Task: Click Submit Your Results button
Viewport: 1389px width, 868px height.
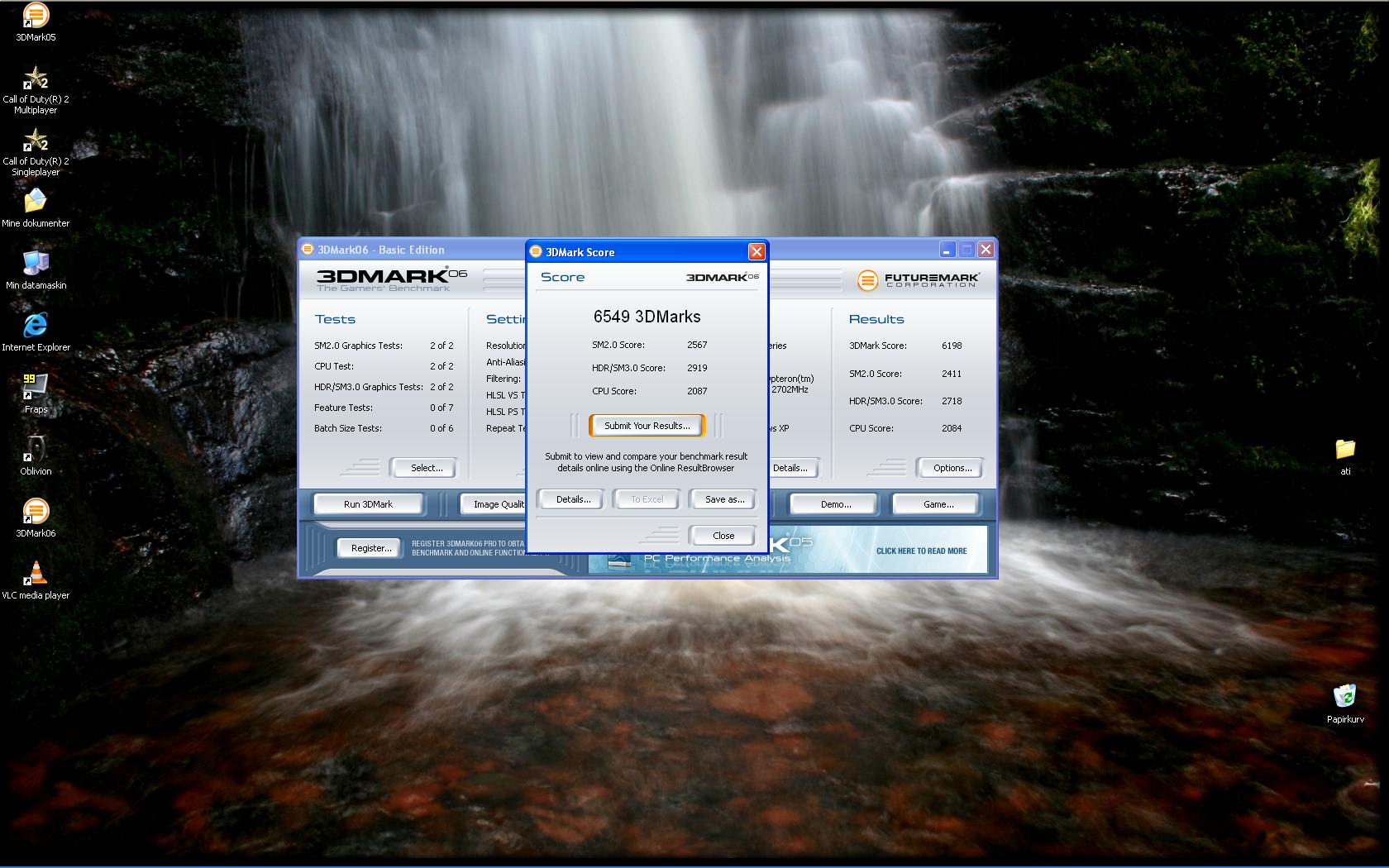Action: tap(647, 426)
